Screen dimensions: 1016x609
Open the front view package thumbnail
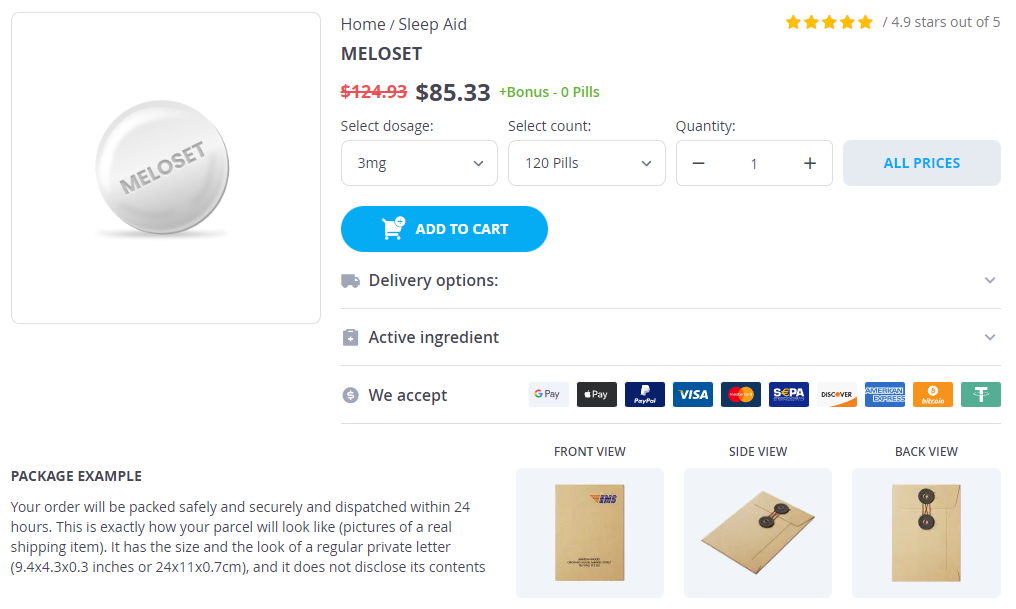[x=589, y=532]
